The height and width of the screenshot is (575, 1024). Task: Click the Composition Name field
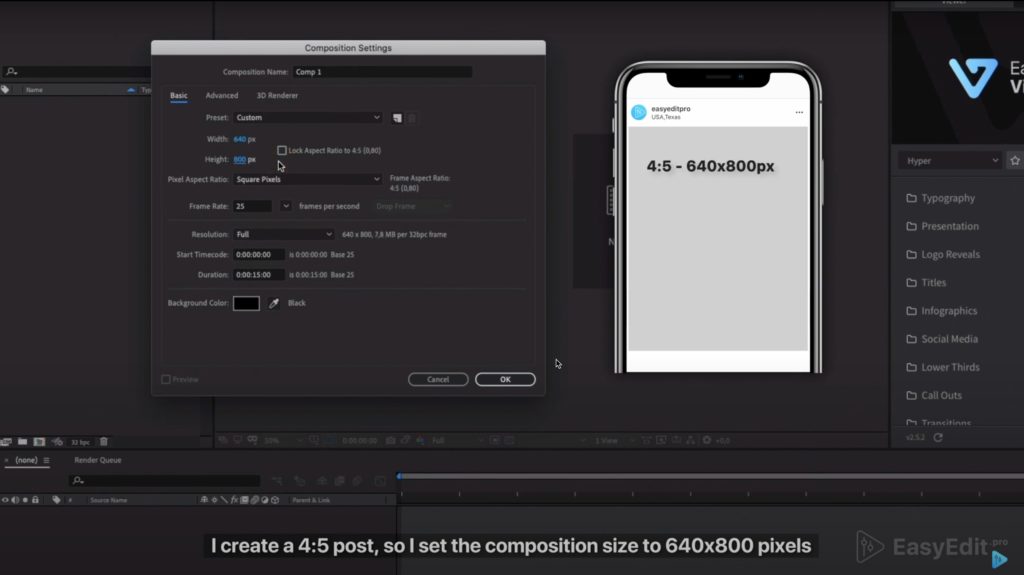pos(382,72)
